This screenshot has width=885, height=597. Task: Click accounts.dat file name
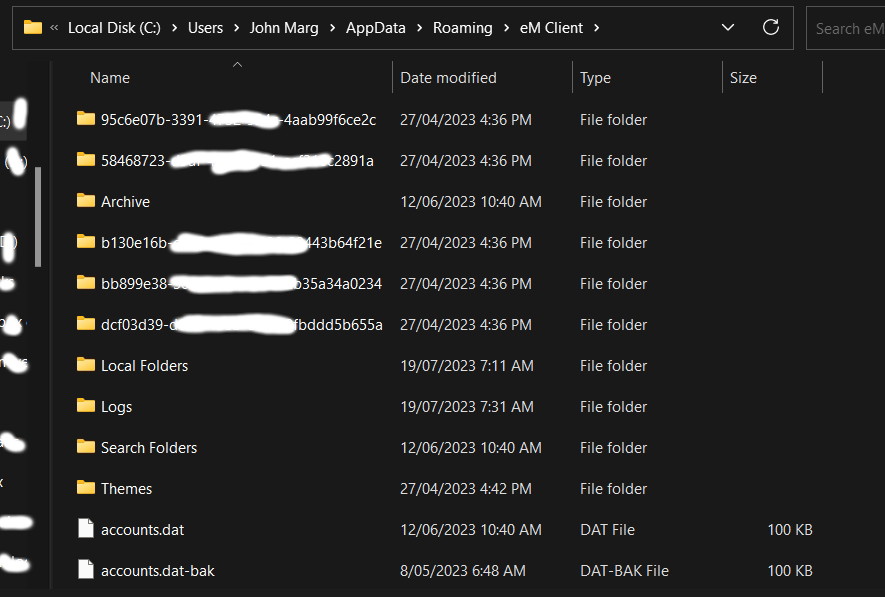[142, 530]
